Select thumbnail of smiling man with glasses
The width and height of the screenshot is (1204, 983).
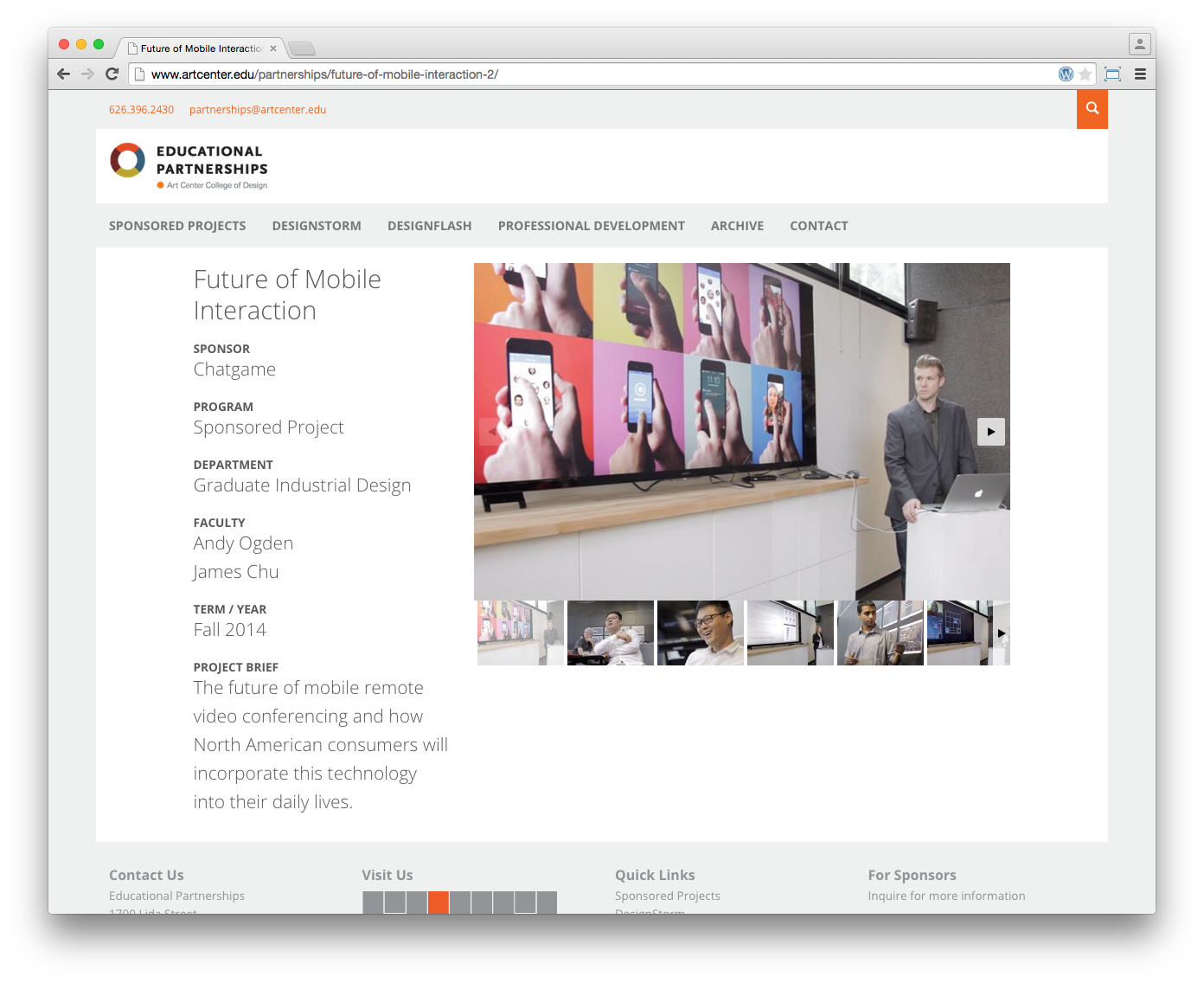tap(701, 633)
